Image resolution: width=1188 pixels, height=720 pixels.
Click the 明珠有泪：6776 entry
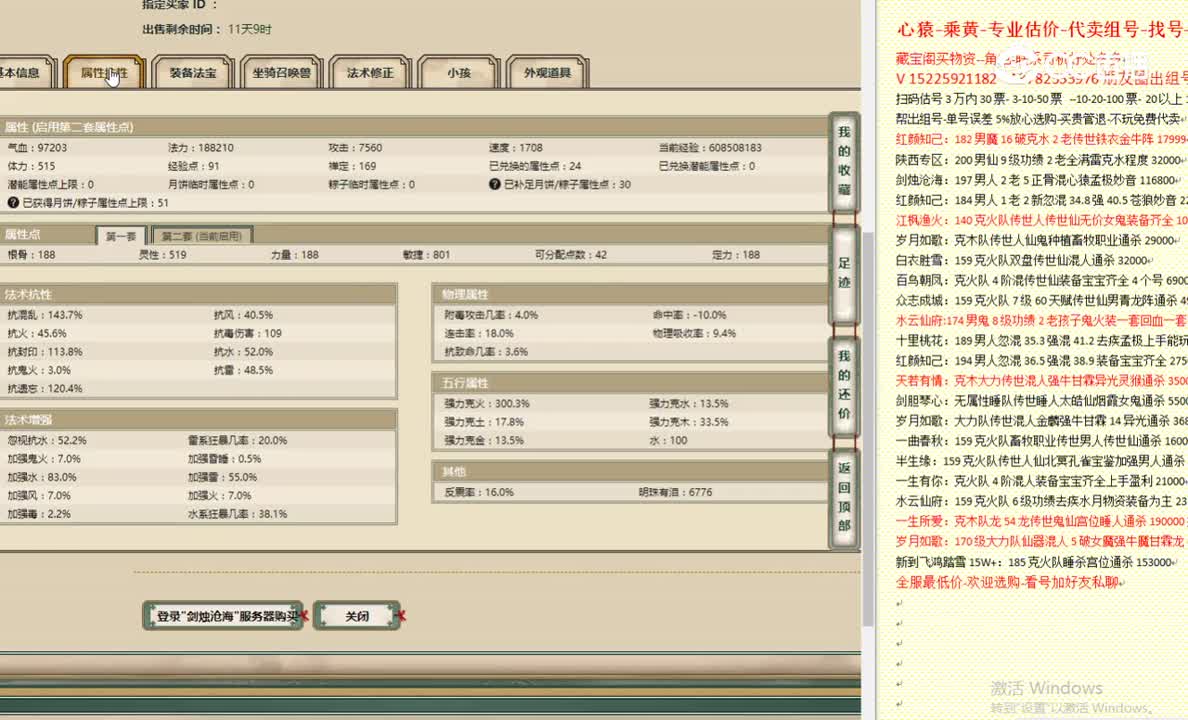[x=675, y=492]
